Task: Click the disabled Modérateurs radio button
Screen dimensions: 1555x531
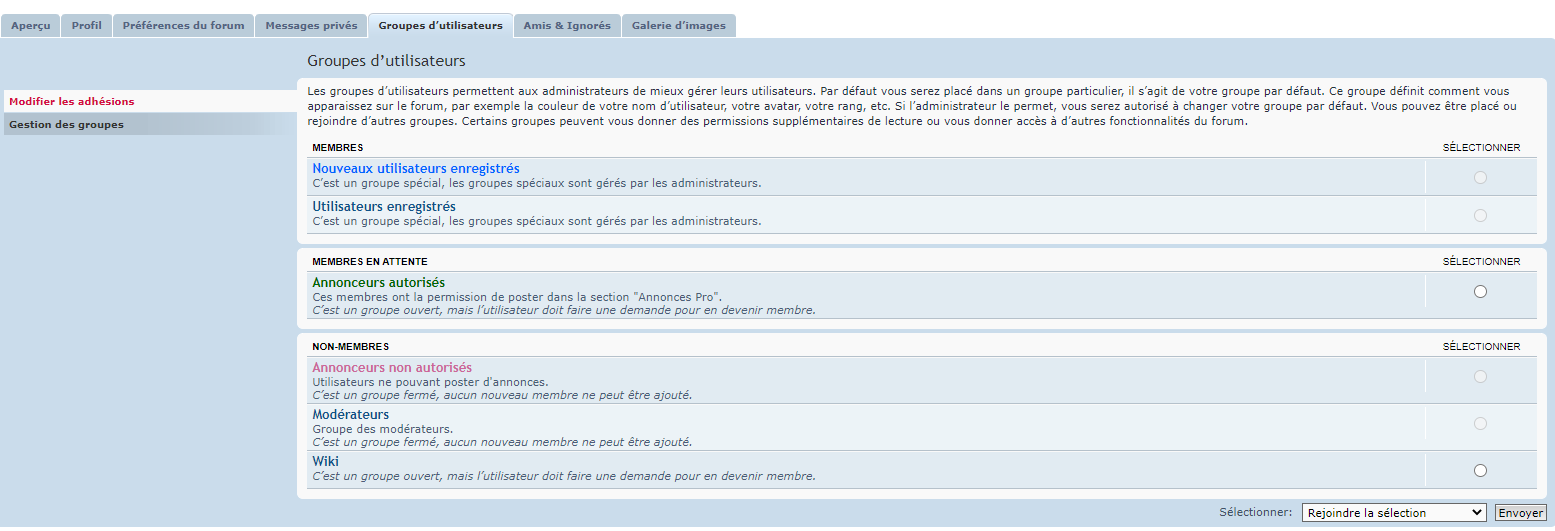Action: click(x=1480, y=424)
